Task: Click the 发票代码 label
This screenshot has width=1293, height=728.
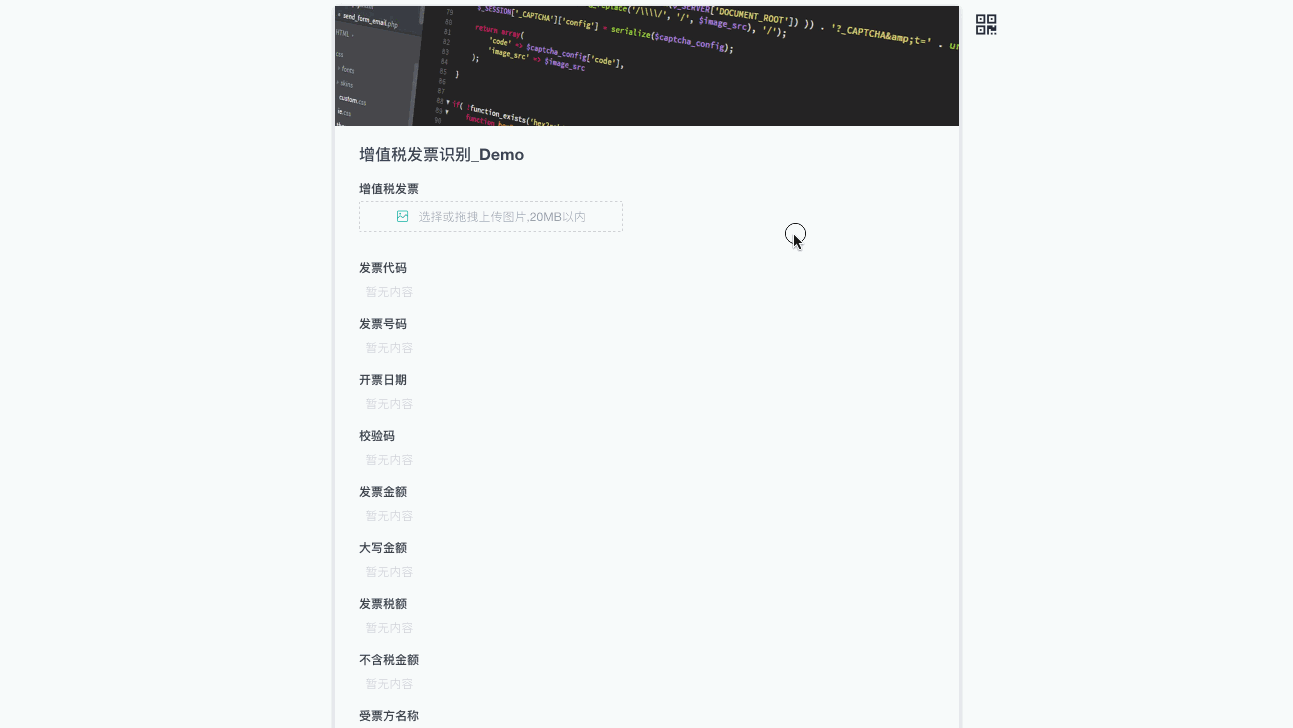Action: point(383,268)
